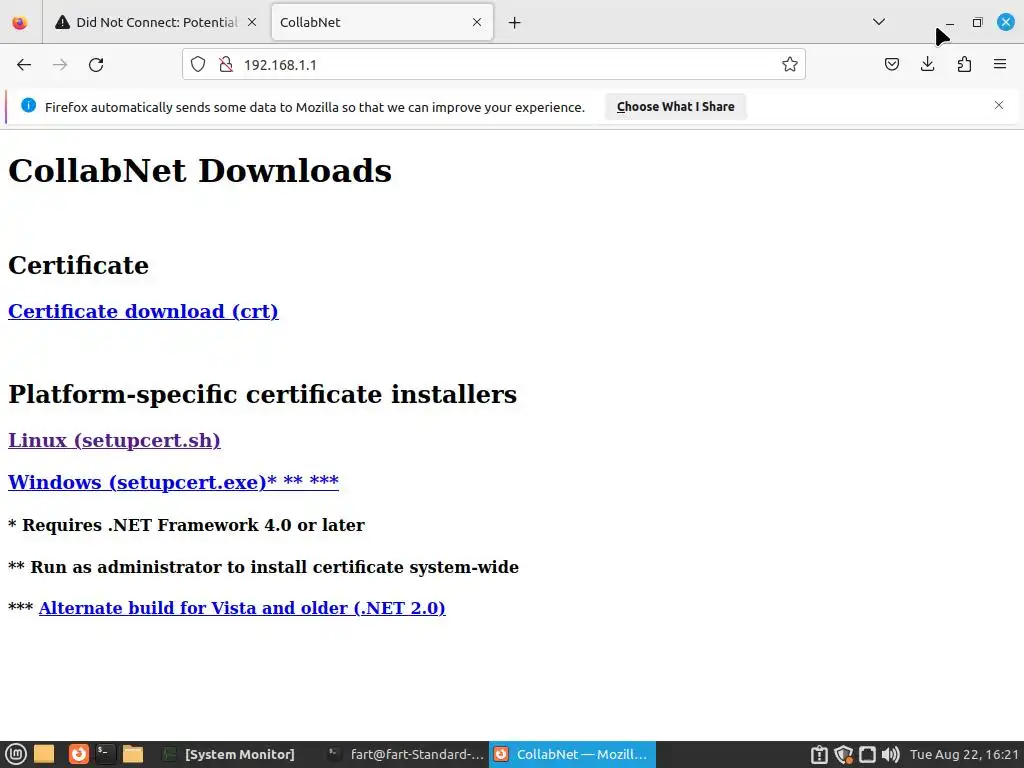The height and width of the screenshot is (768, 1024).
Task: List all tabs dropdown arrow
Action: point(879,22)
